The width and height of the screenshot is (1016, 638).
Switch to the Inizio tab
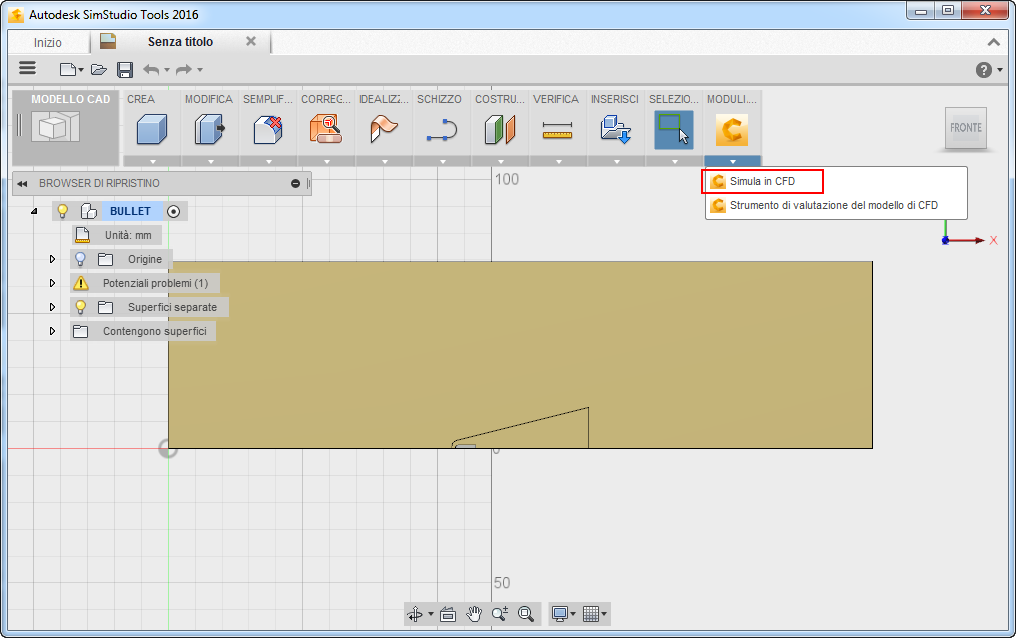coord(48,43)
